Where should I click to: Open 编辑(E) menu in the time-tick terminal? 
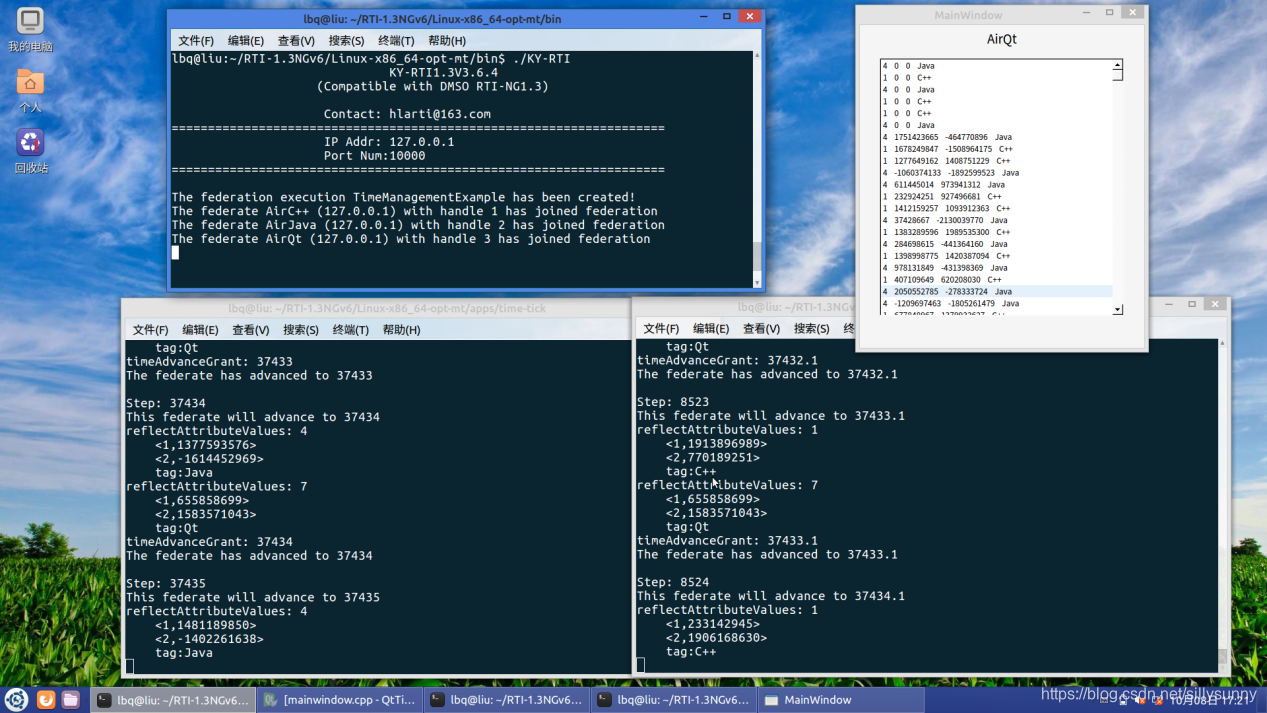pyautogui.click(x=200, y=330)
